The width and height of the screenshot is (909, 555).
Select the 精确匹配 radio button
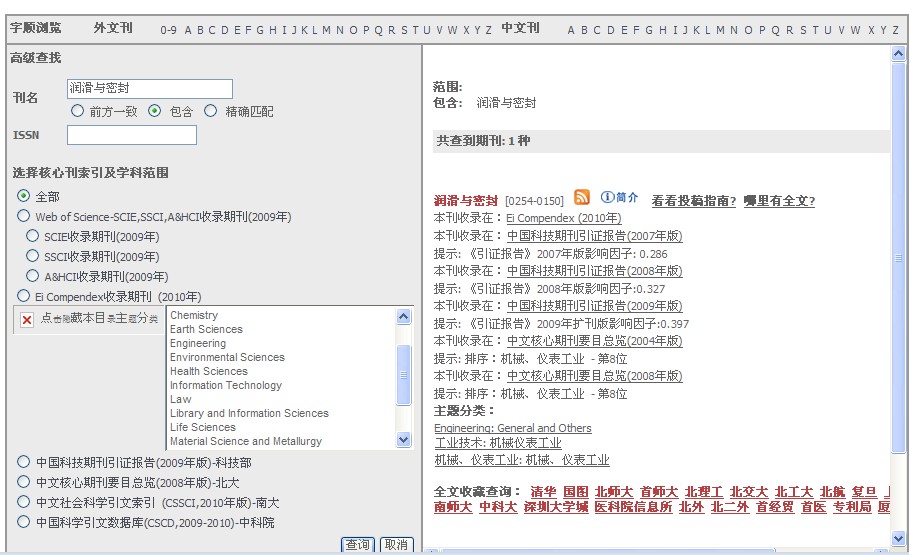coord(210,110)
